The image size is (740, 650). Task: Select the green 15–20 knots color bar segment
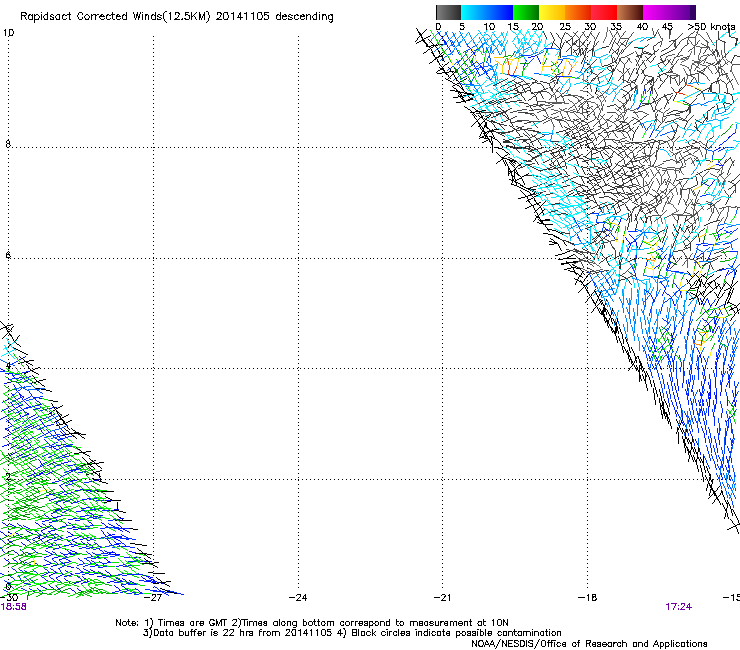tap(526, 12)
